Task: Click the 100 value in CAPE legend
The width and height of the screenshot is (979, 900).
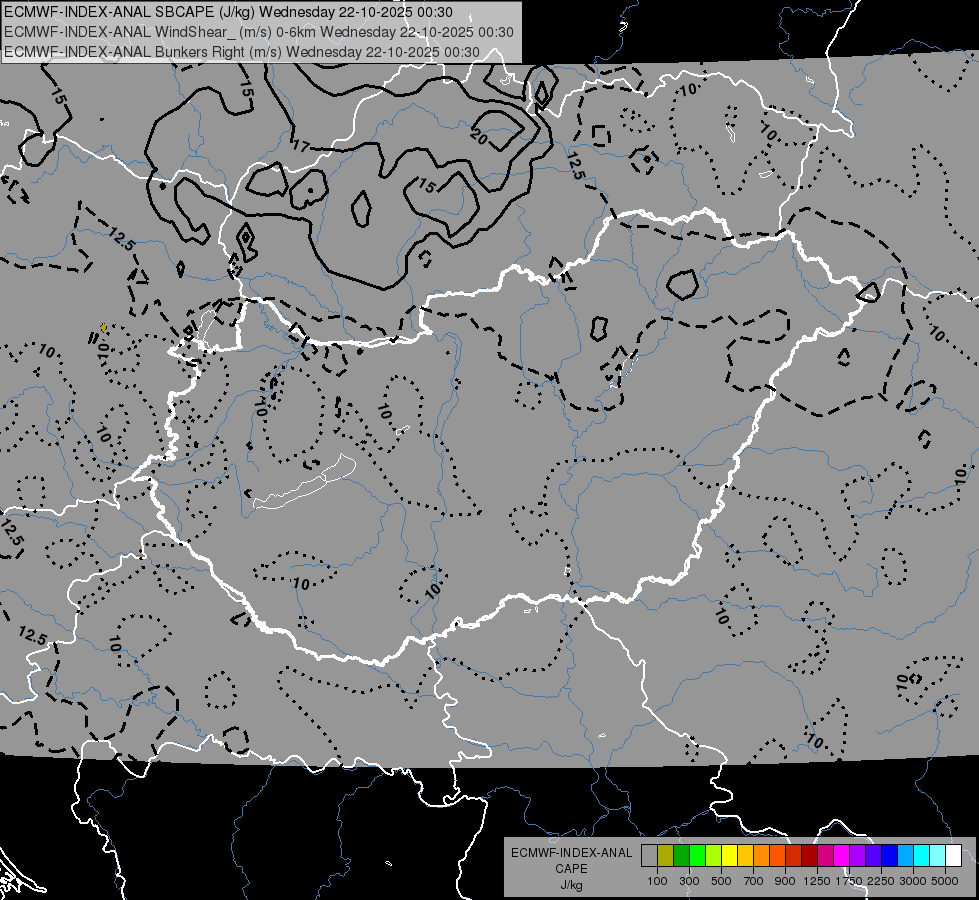Action: point(657,881)
